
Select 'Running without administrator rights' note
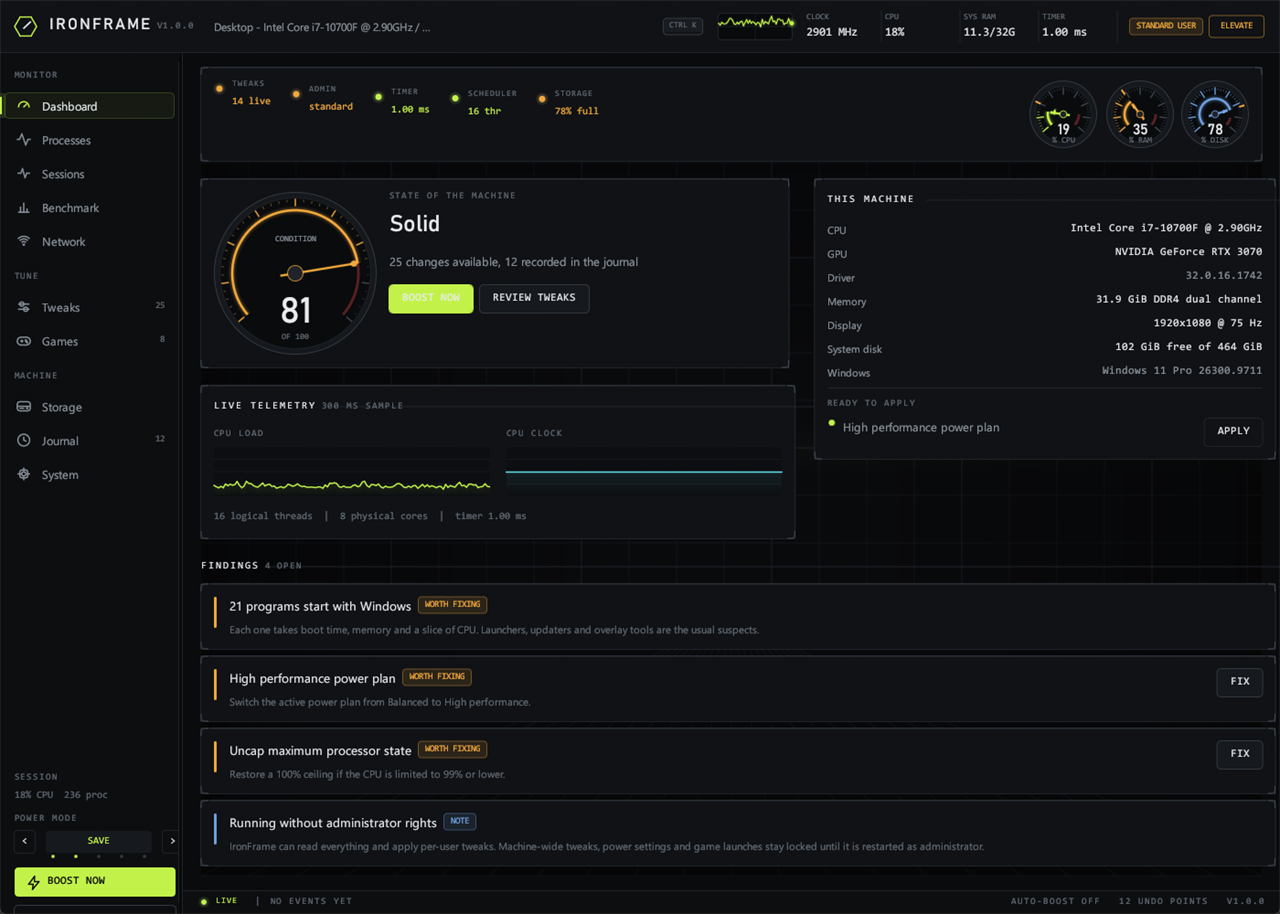[738, 833]
